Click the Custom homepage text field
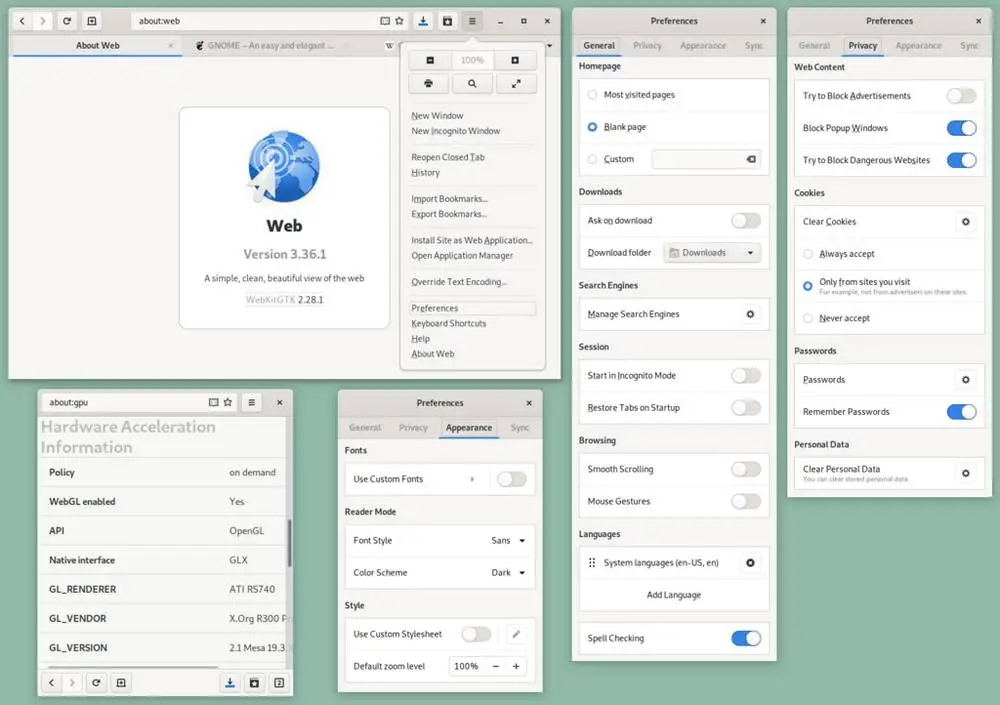 (x=706, y=159)
